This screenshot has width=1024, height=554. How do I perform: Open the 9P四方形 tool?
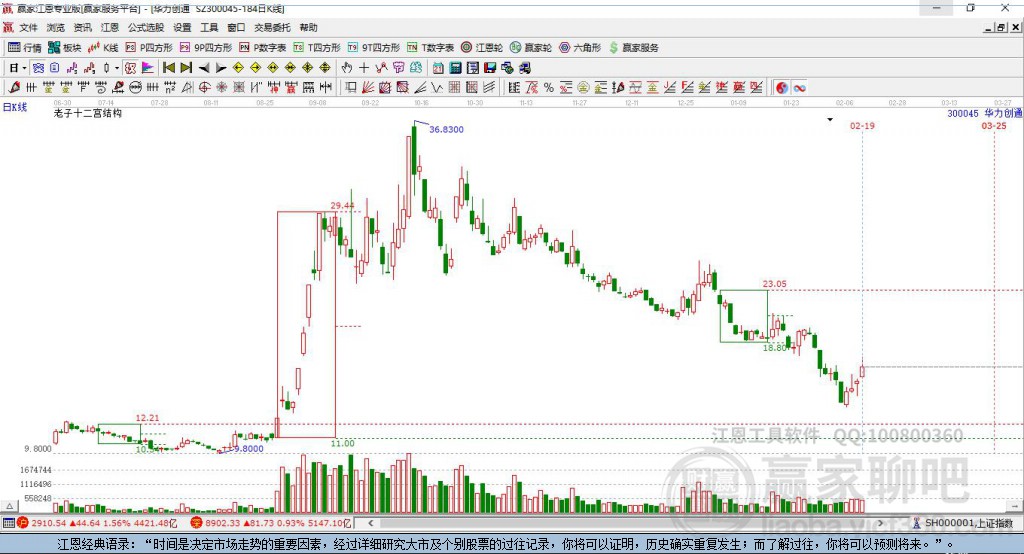point(206,48)
